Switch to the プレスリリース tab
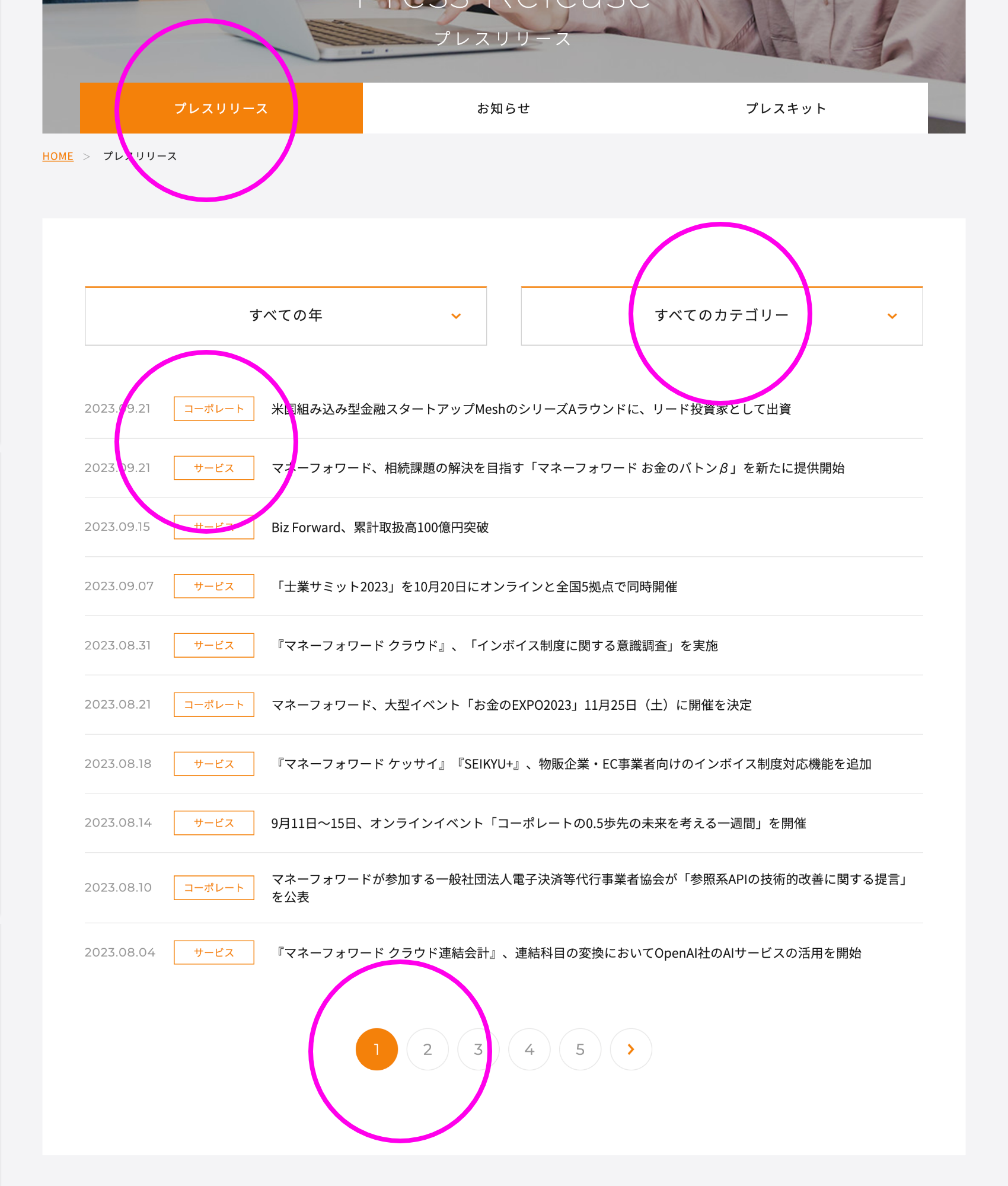Viewport: 1008px width, 1186px height. pyautogui.click(x=221, y=108)
